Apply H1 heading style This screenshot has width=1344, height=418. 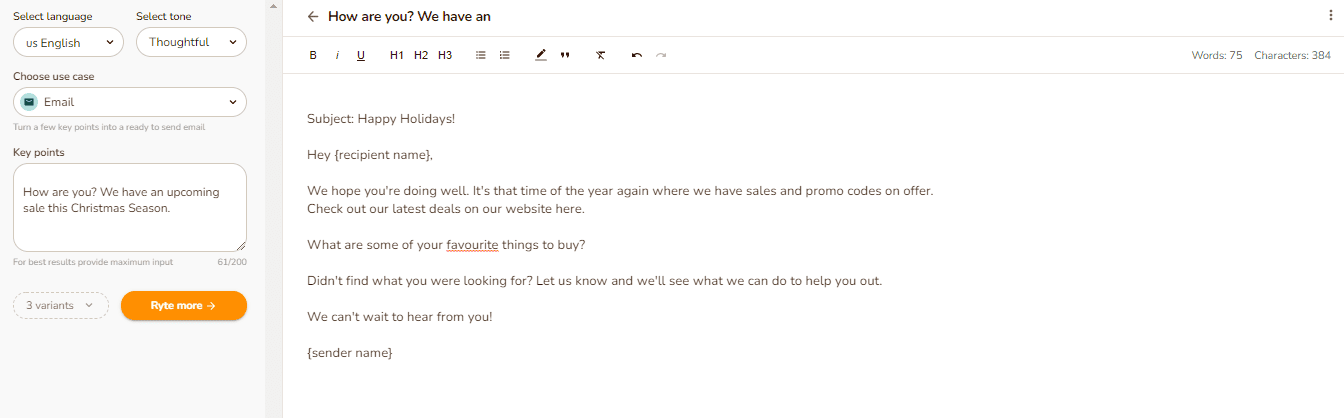(x=397, y=55)
